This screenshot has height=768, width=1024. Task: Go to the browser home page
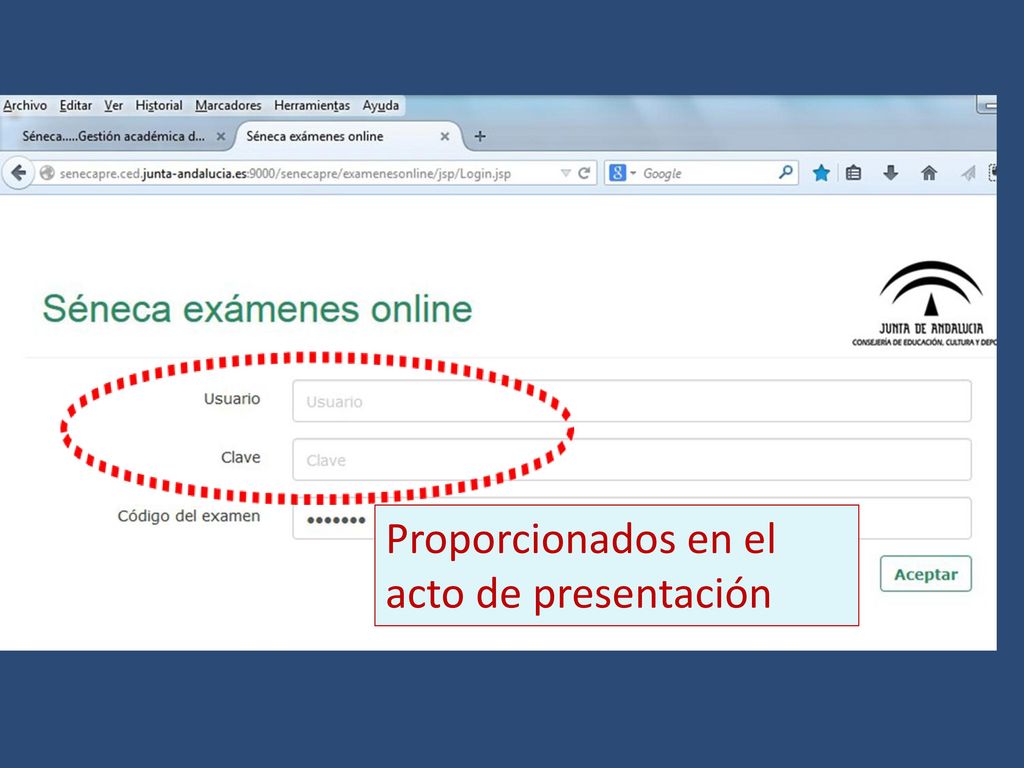[929, 173]
